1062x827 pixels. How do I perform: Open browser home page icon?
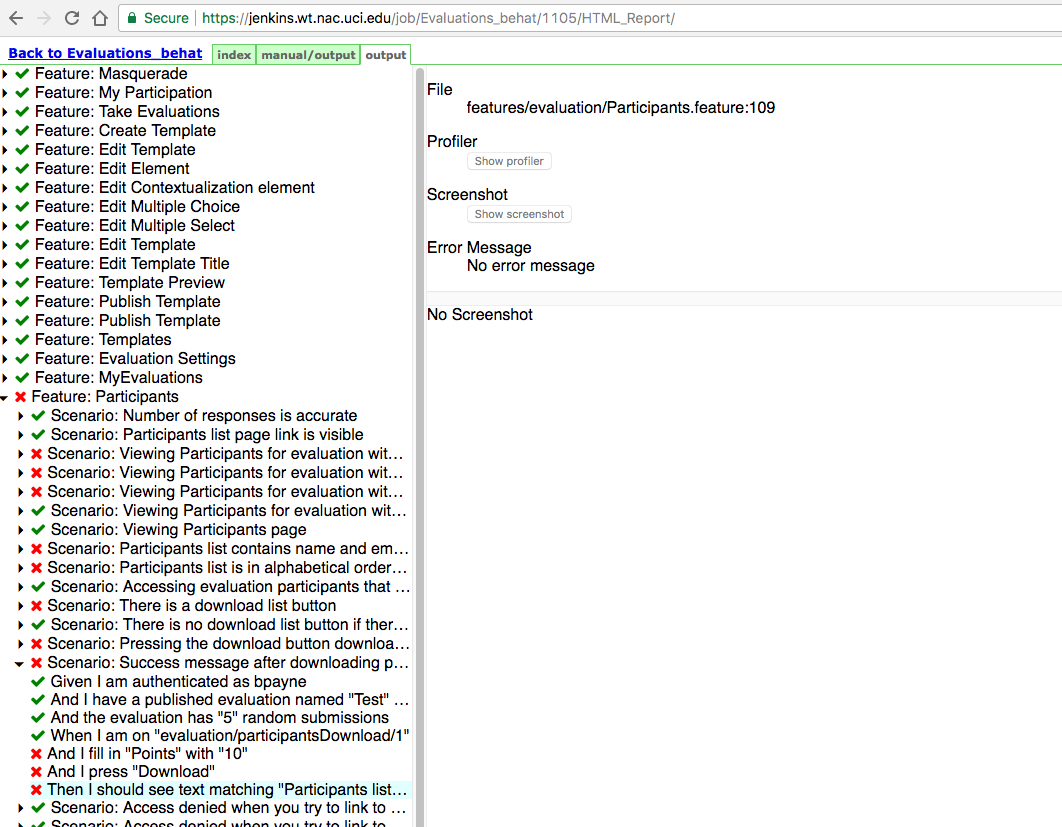click(100, 18)
